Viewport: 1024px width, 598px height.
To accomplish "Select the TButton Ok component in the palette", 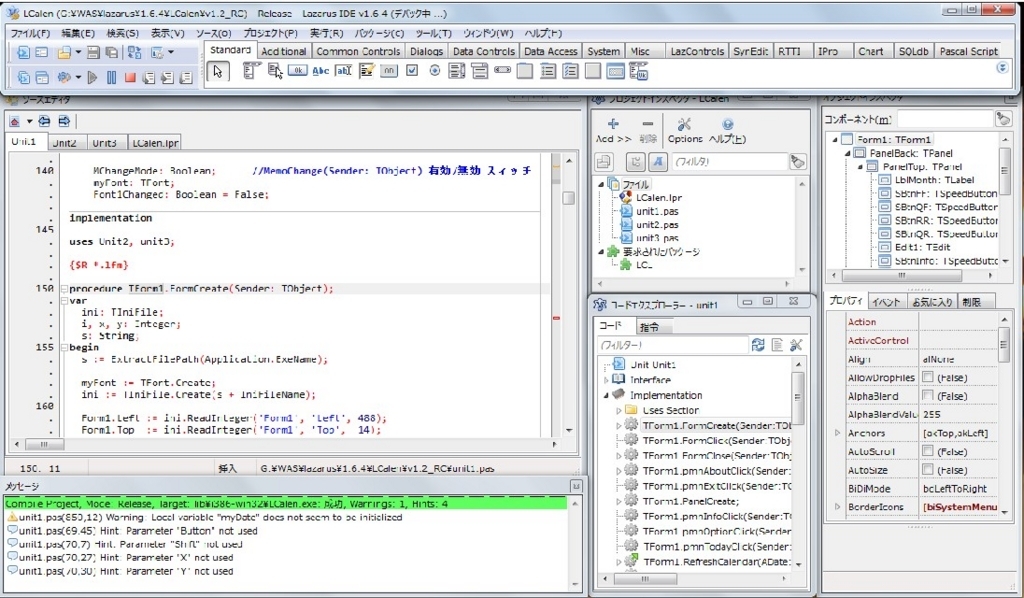I will click(297, 71).
